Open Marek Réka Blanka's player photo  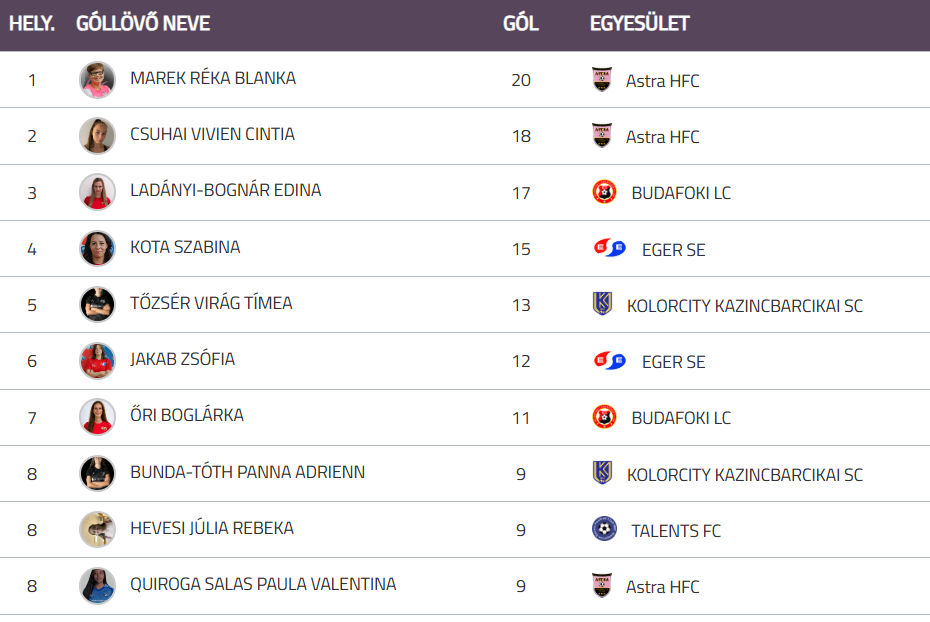[97, 80]
